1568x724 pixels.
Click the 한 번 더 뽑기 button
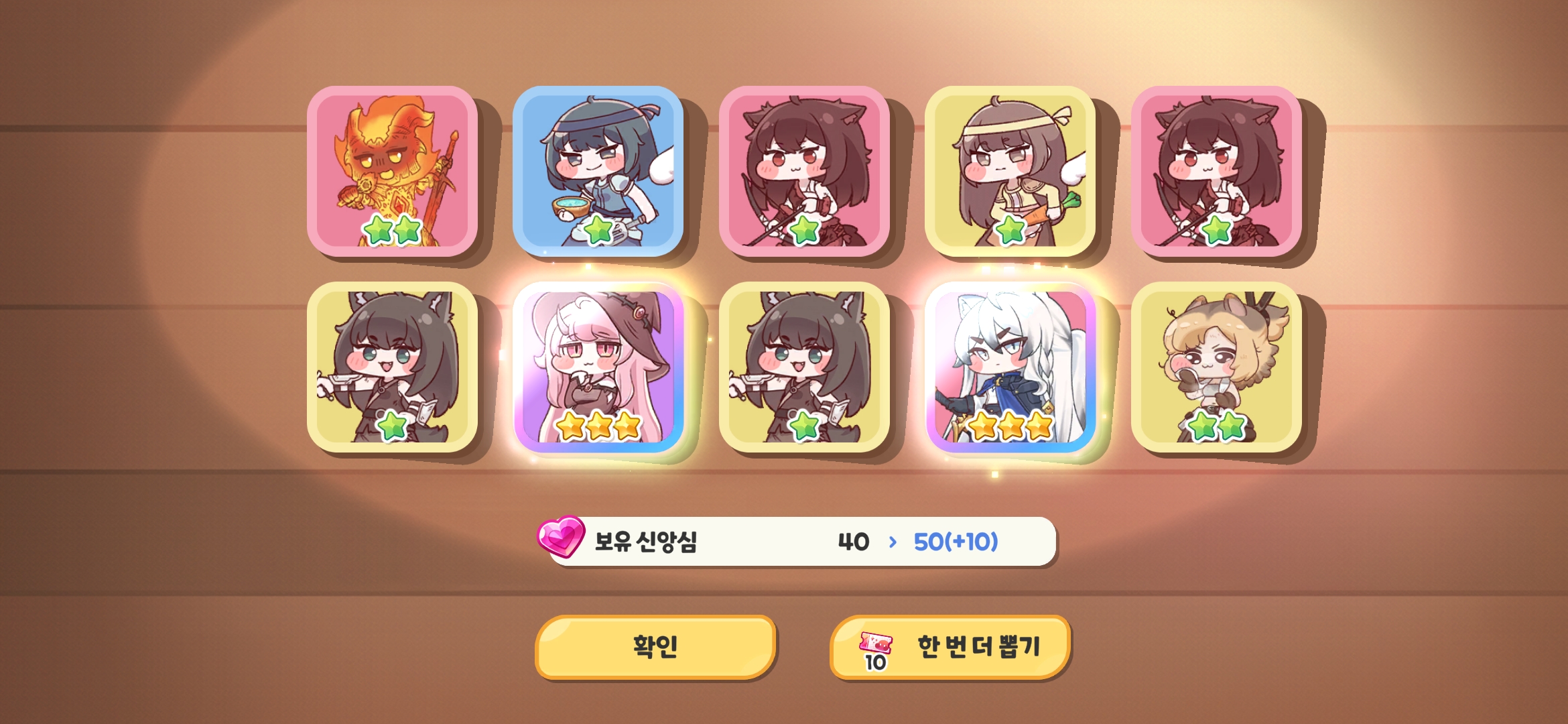(950, 647)
